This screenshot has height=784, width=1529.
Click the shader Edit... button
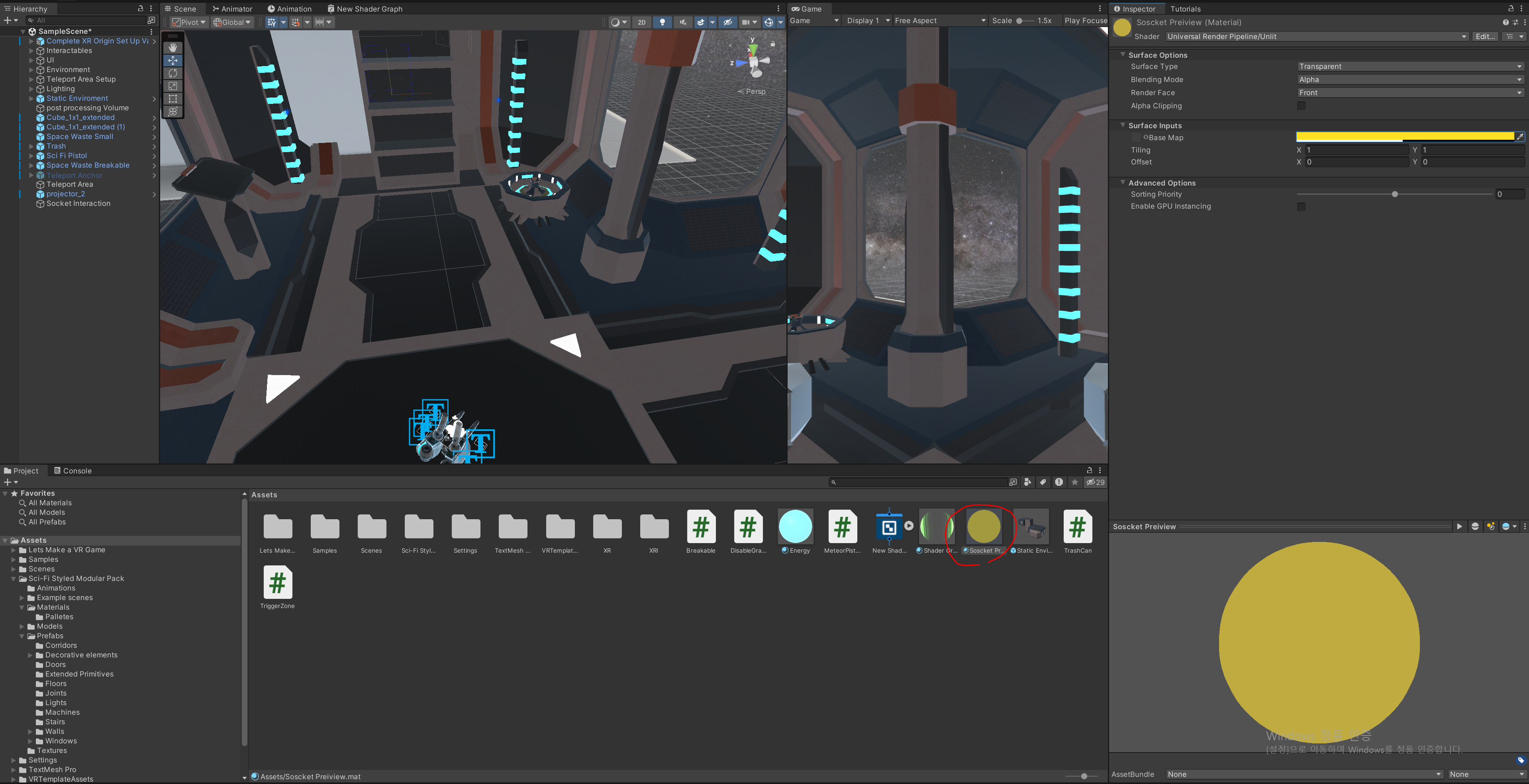coord(1485,36)
